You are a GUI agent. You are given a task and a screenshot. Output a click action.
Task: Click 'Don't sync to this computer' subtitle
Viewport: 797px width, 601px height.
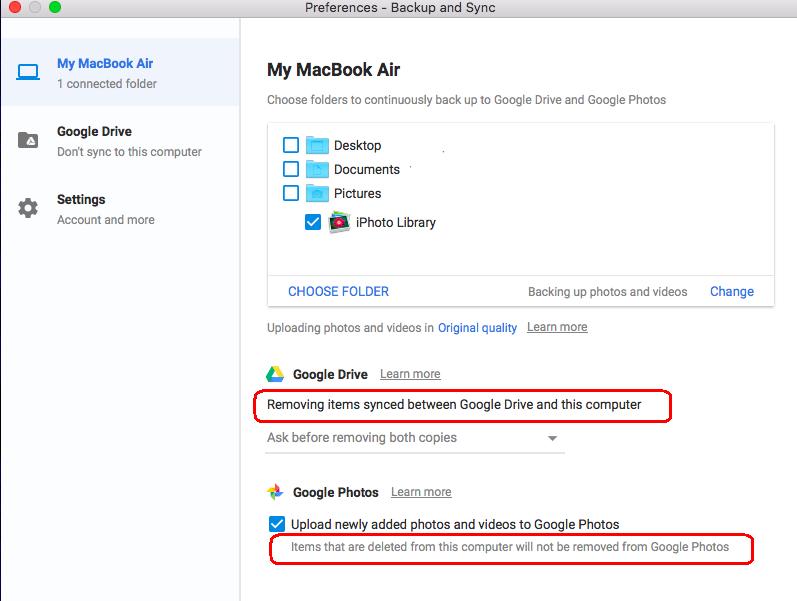click(129, 152)
